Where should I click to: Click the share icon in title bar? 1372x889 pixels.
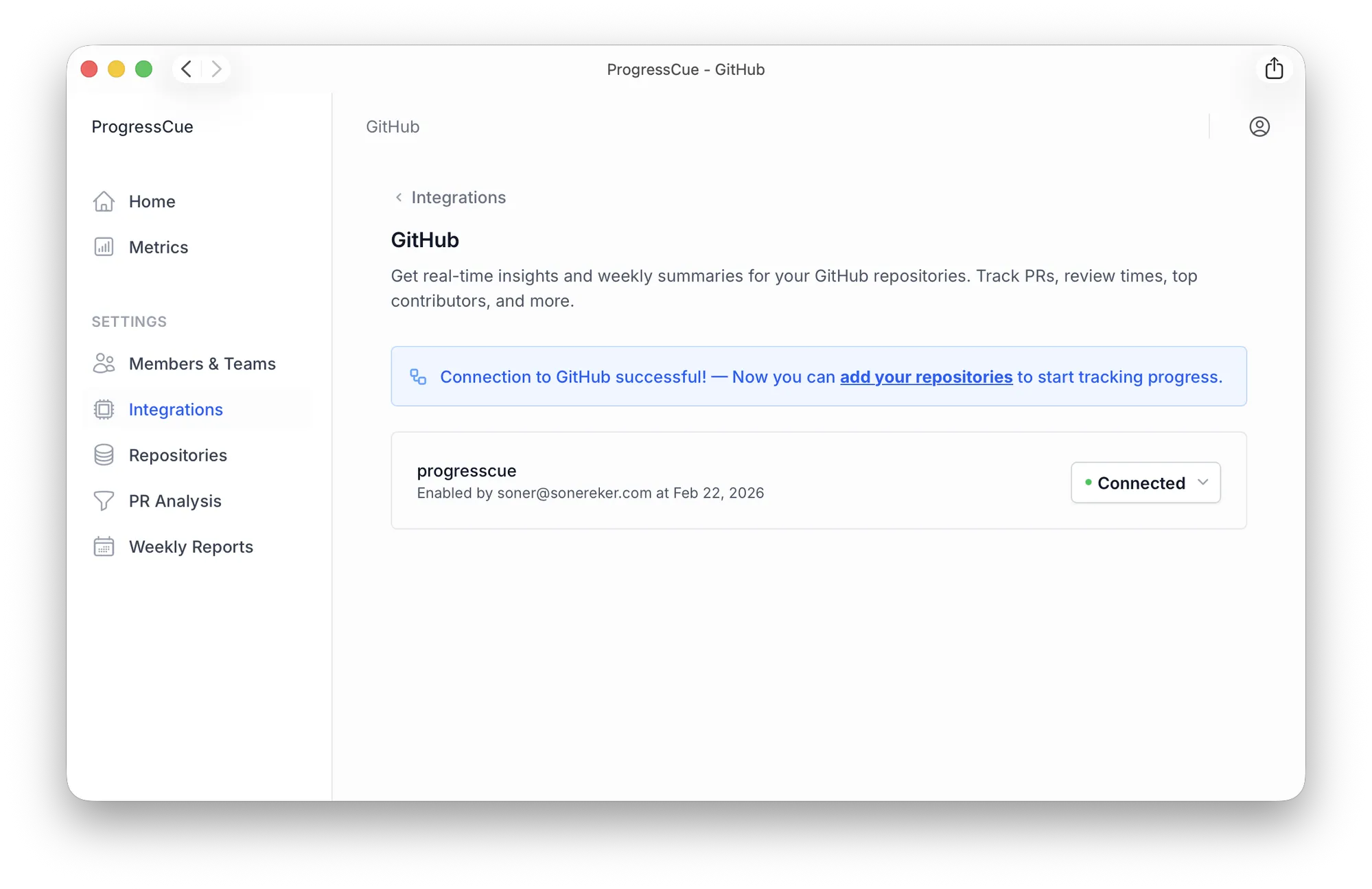[1274, 69]
